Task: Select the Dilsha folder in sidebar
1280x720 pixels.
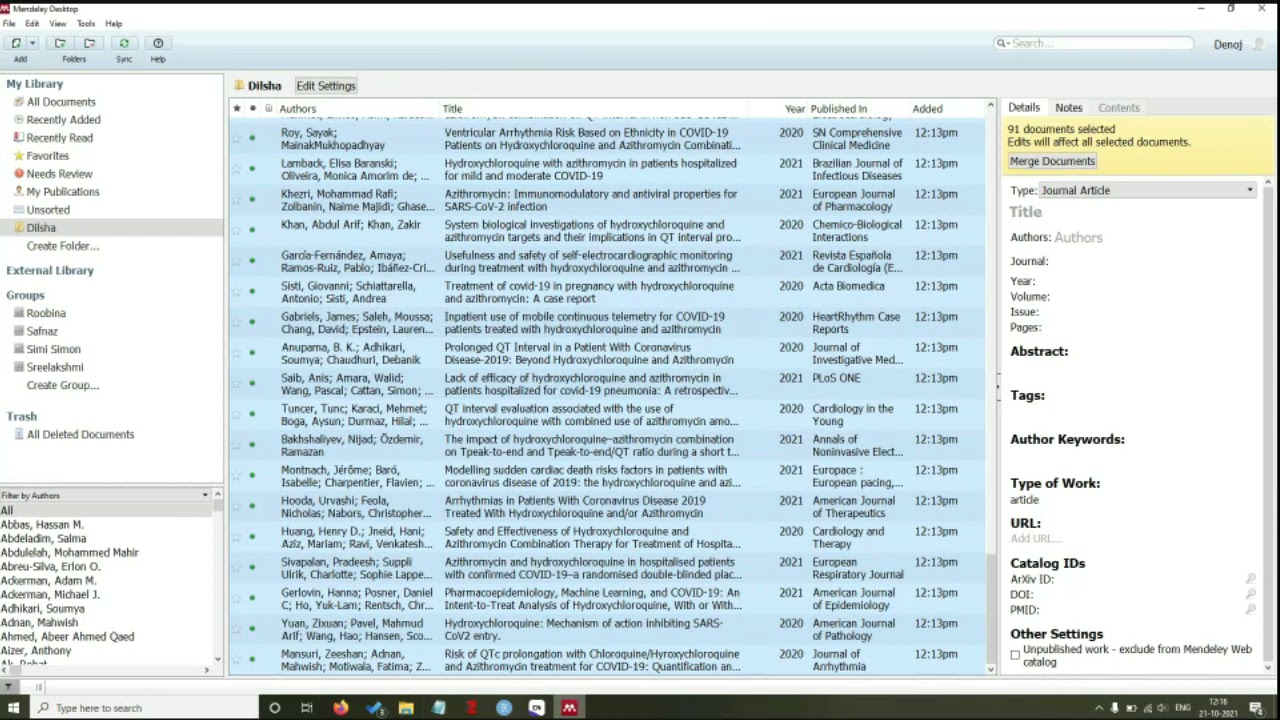Action: (x=41, y=228)
